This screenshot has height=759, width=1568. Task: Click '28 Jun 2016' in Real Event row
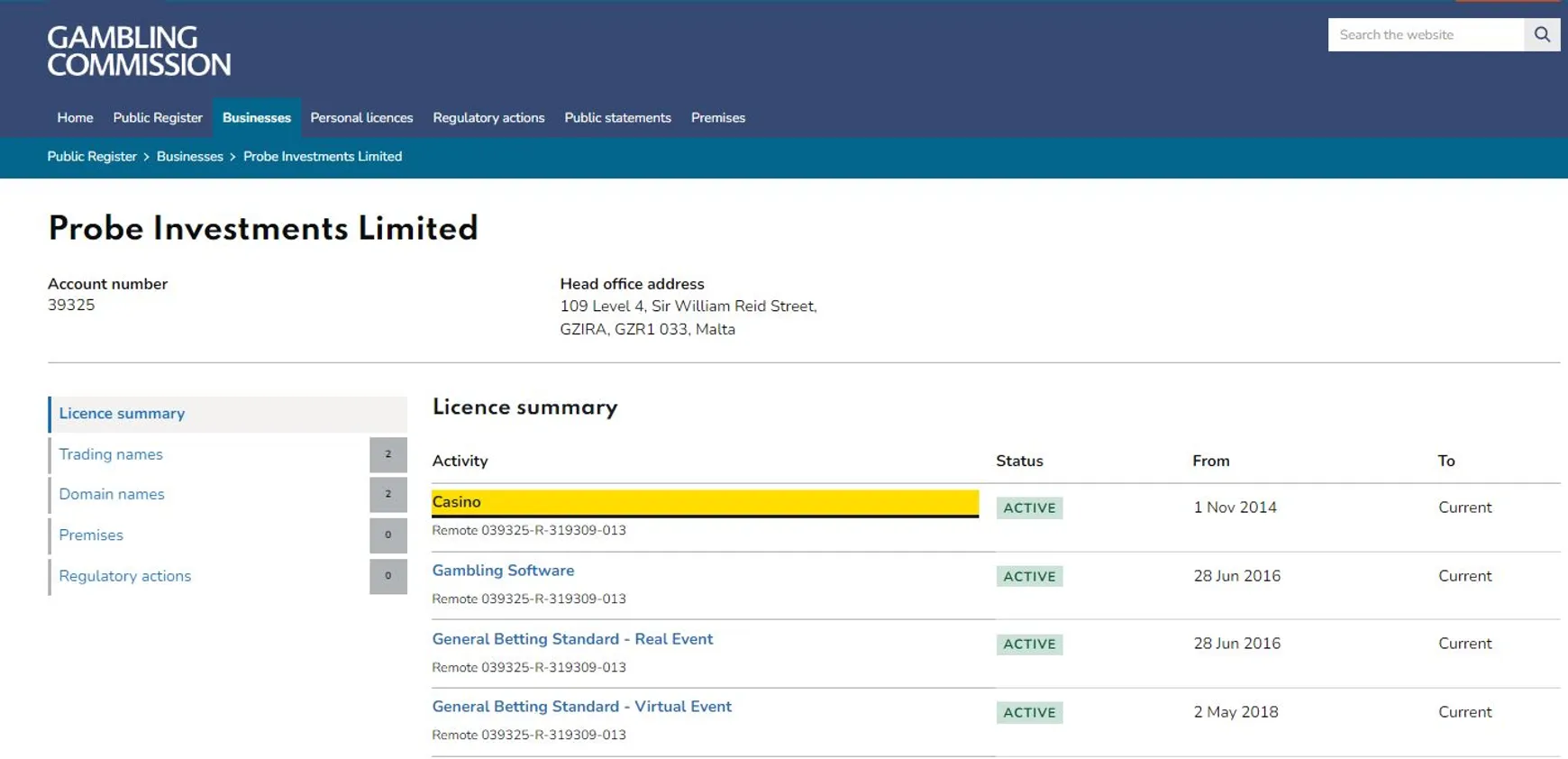pyautogui.click(x=1236, y=644)
